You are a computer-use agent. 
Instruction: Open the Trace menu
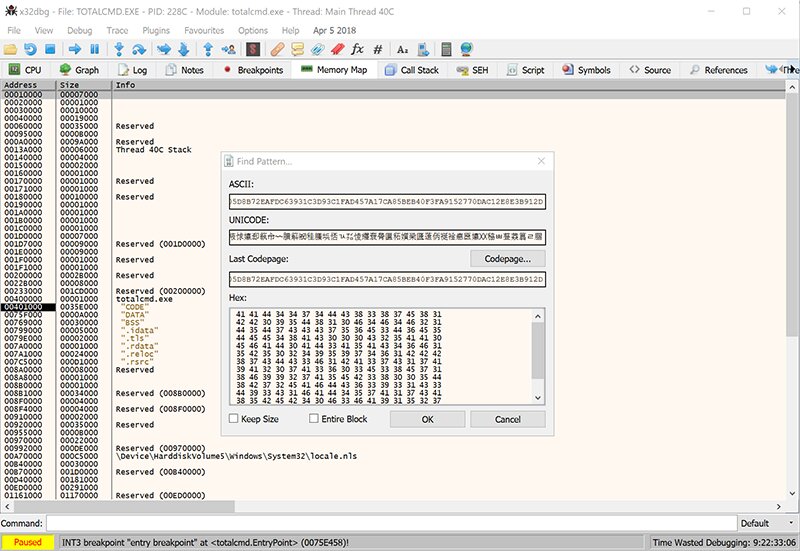click(x=117, y=31)
